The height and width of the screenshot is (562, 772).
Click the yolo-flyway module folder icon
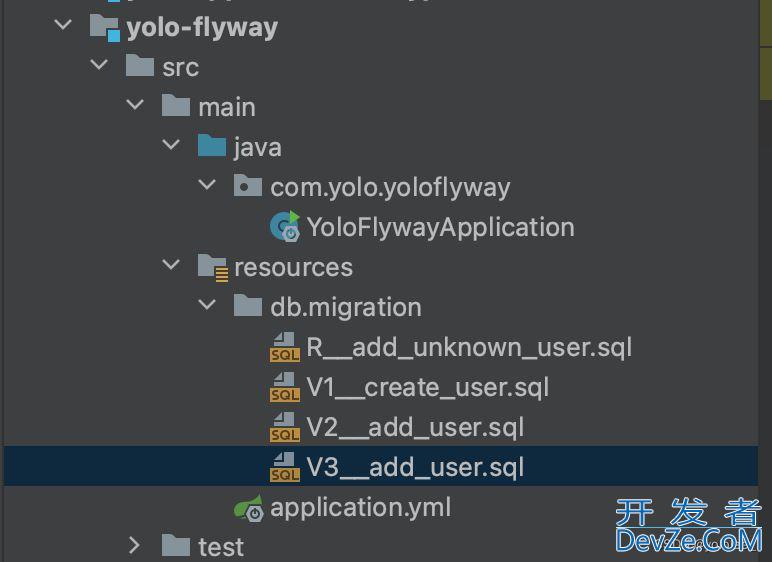(x=105, y=27)
